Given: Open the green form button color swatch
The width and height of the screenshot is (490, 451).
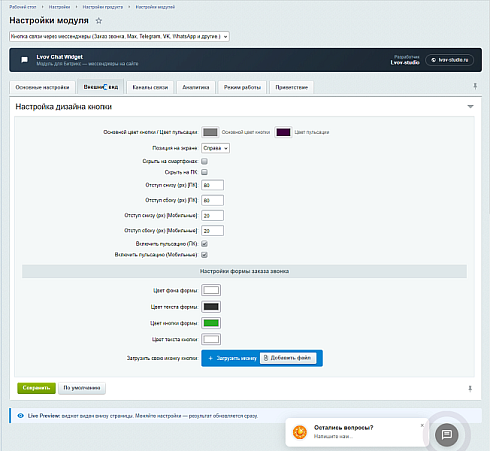Looking at the screenshot, I should pyautogui.click(x=211, y=323).
